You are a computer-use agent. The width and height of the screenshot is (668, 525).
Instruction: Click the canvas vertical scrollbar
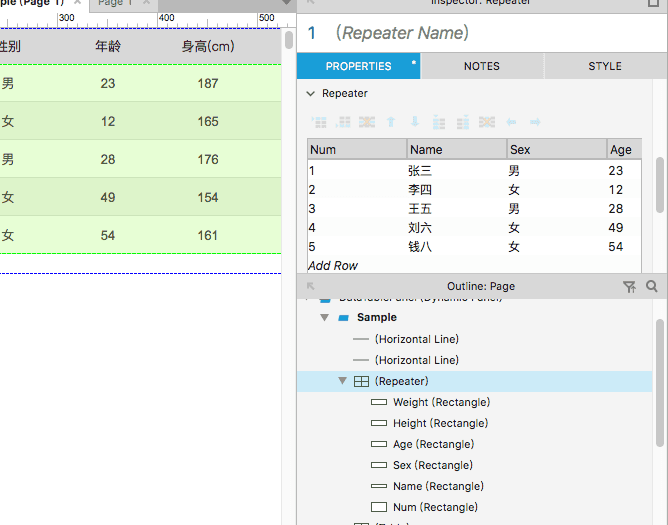pos(289,40)
